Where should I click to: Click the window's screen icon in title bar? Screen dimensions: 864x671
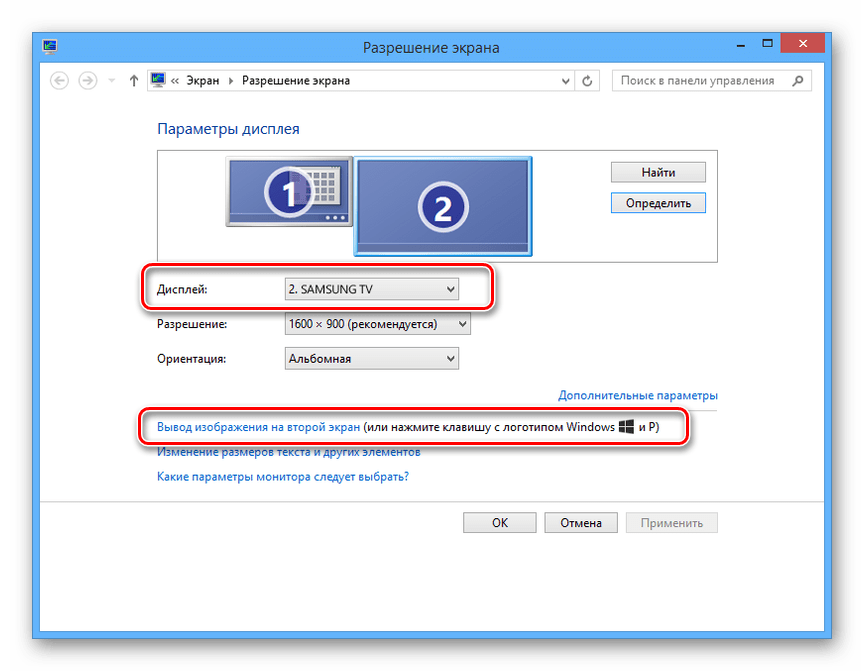(x=50, y=47)
